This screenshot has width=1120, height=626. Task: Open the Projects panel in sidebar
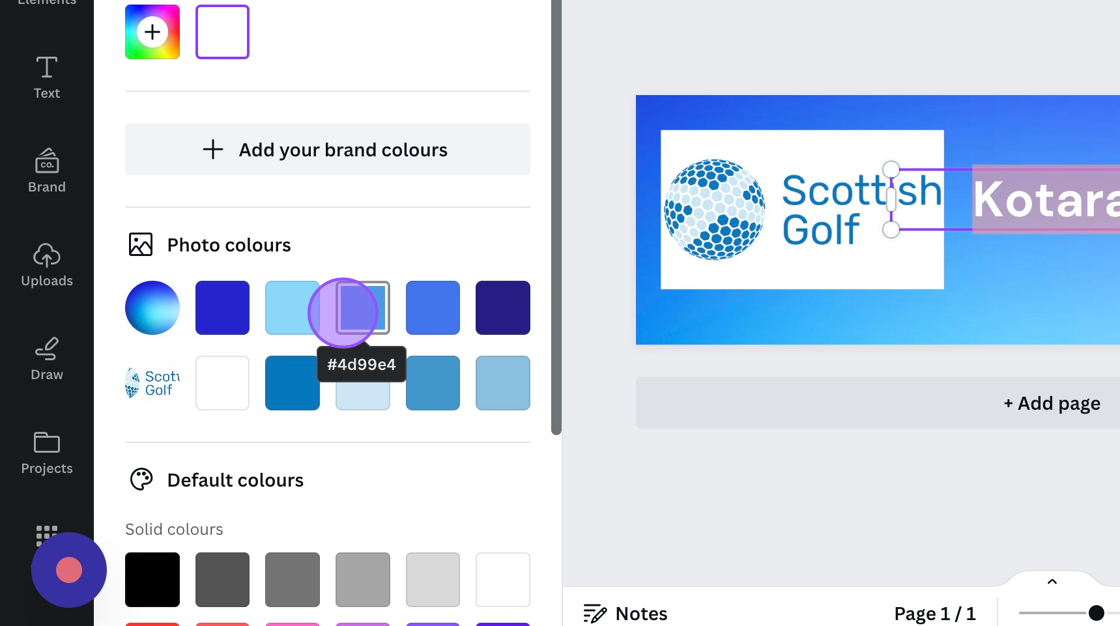tap(46, 452)
